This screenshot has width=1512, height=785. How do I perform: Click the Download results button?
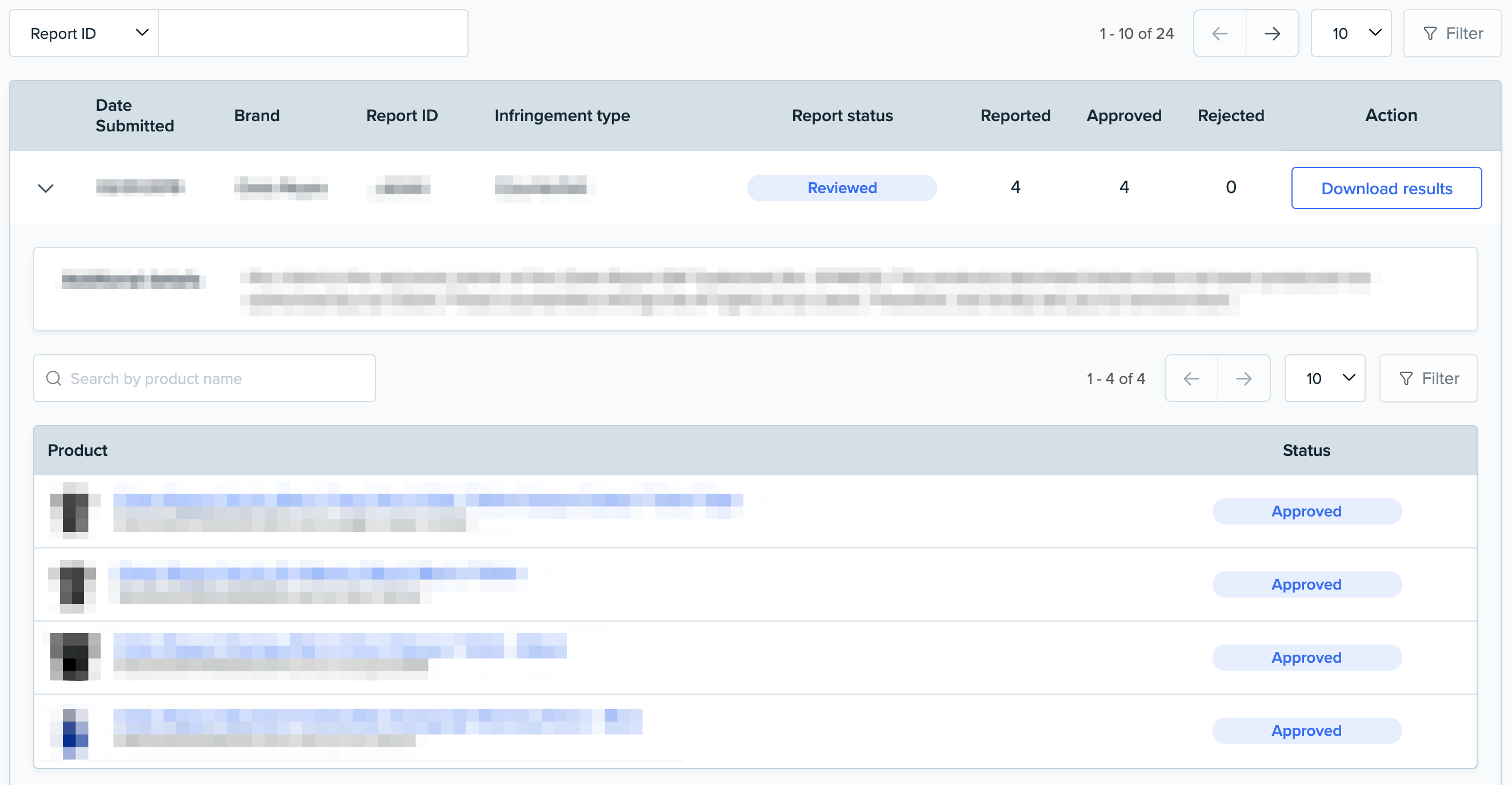coord(1386,189)
